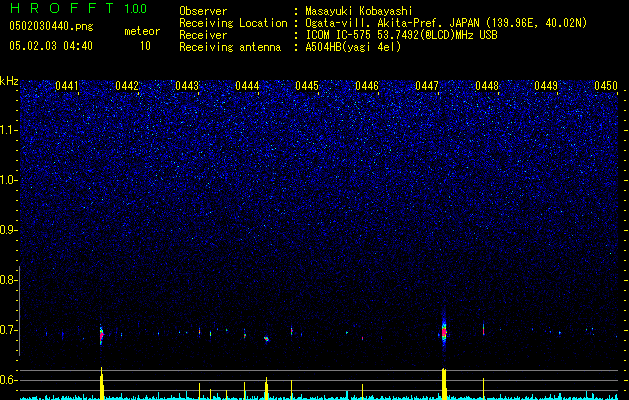Click the date stamp 05.02.03 04:40
Screen dimensions: 629x400
coord(51,46)
